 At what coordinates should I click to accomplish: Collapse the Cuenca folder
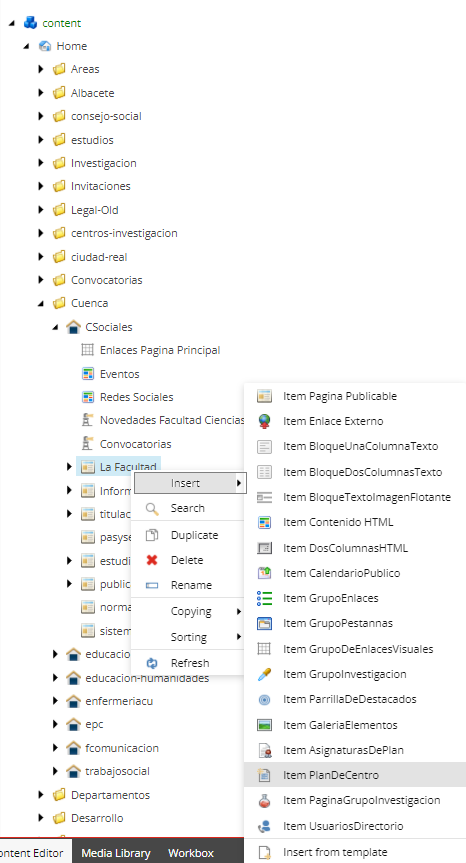point(41,303)
